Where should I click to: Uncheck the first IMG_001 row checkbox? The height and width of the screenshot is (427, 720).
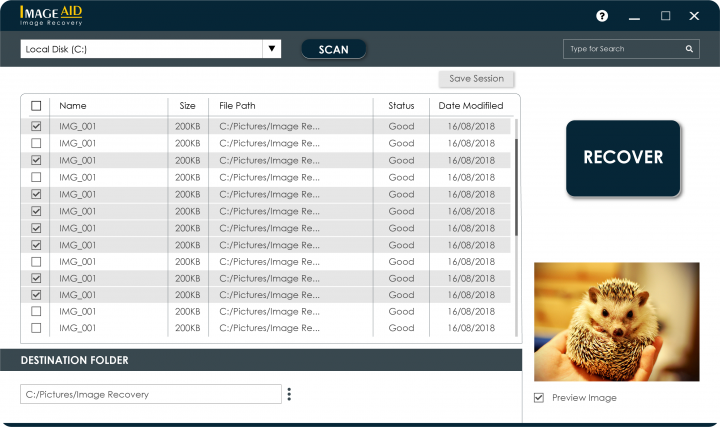[36, 126]
